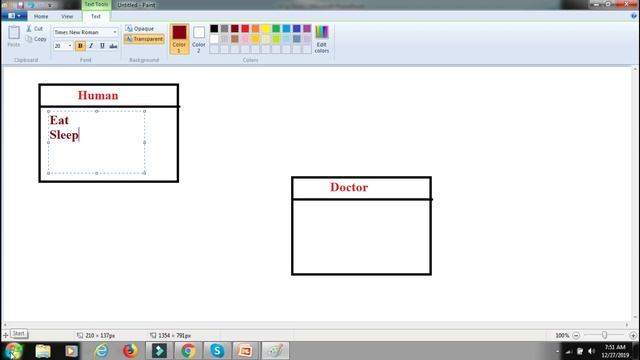The width and height of the screenshot is (640, 360).
Task: Pick the white color swatch
Action: point(214,39)
